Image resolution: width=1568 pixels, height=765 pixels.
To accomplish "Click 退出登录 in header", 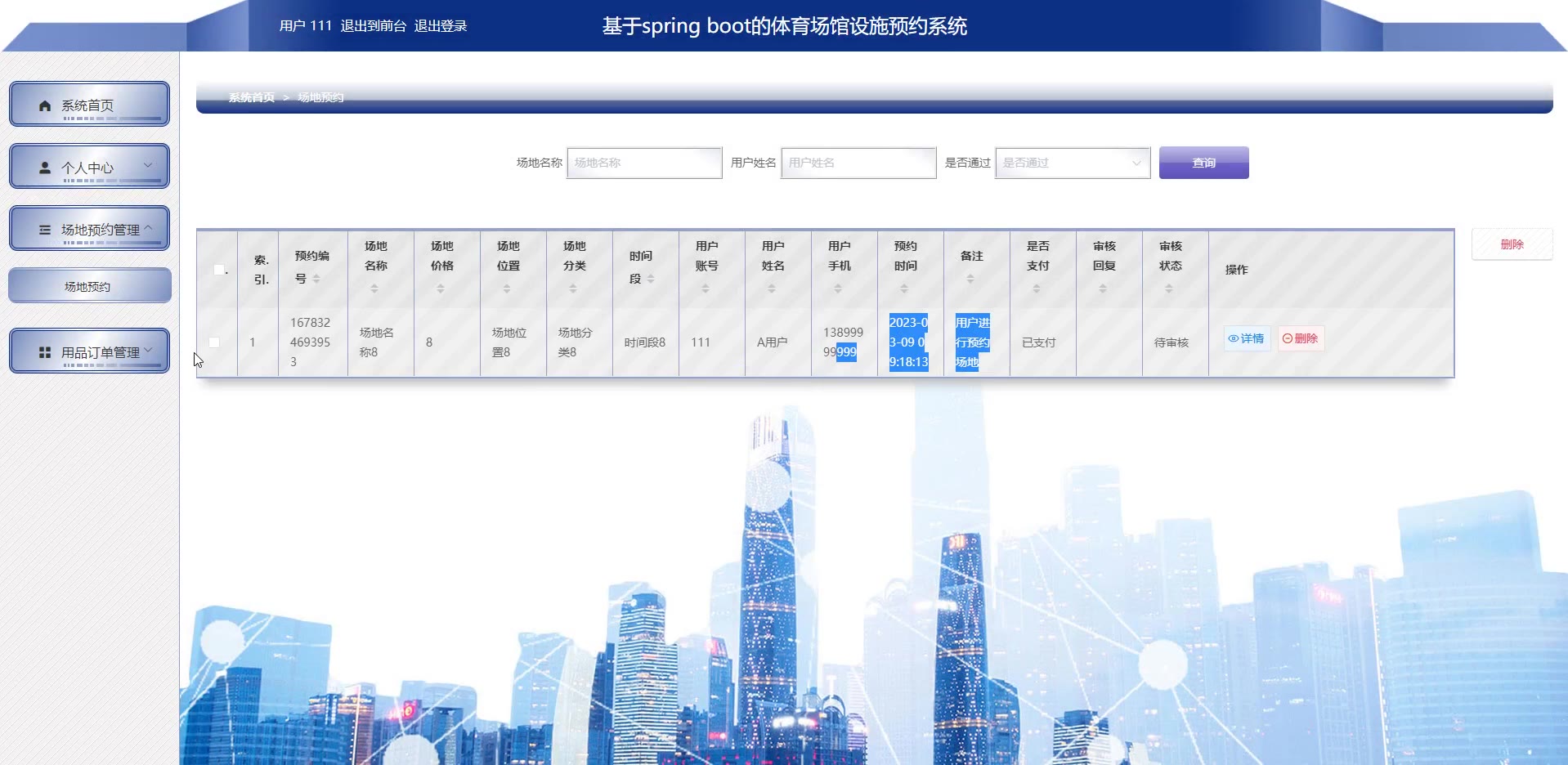I will (441, 26).
